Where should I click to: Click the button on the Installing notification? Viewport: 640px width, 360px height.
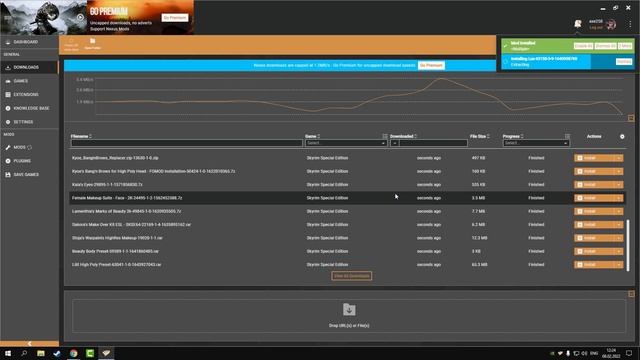point(624,62)
